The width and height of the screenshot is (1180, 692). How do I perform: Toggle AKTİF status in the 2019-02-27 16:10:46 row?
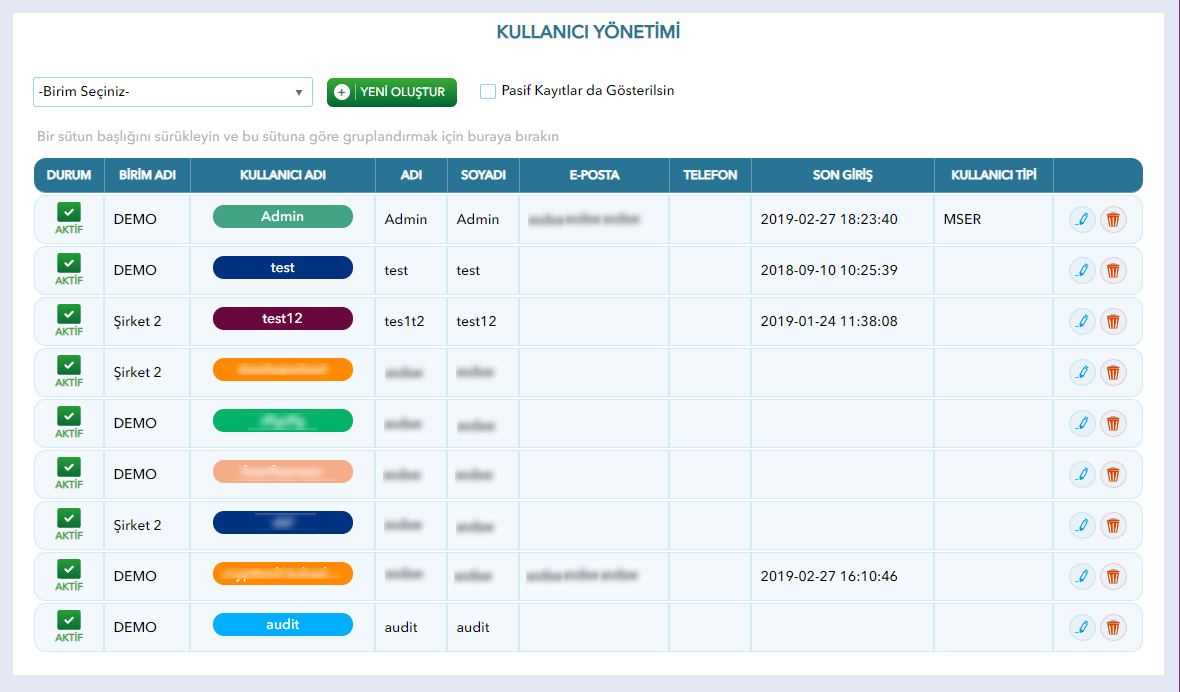coord(68,569)
